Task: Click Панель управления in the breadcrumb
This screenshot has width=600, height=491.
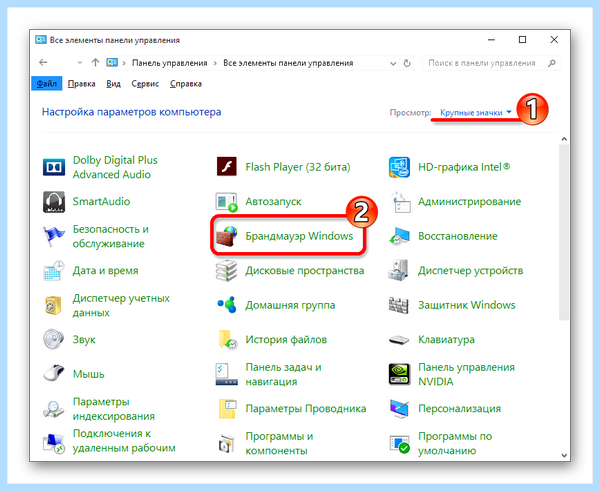Action: click(170, 63)
